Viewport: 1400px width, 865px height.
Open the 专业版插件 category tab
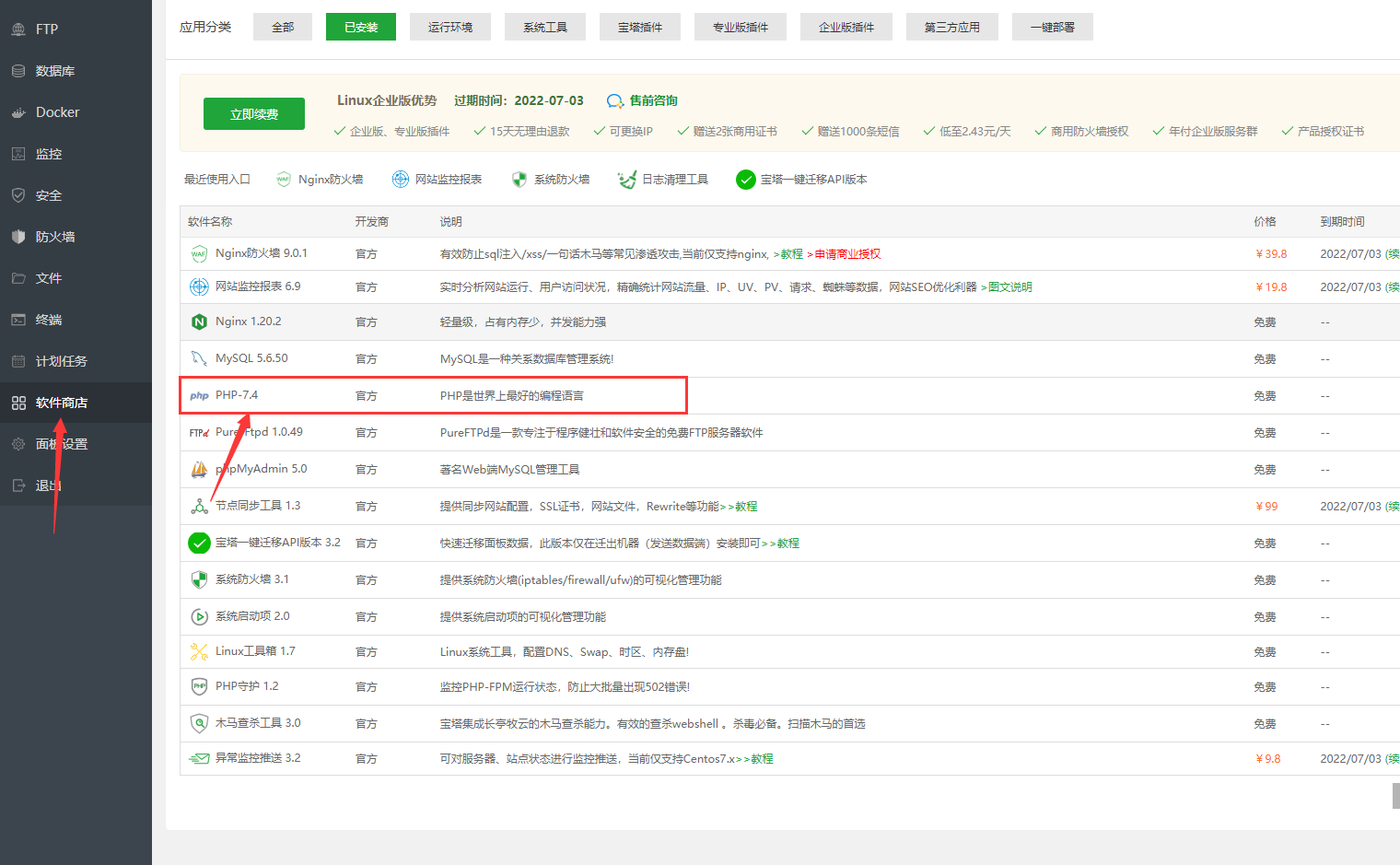[x=741, y=28]
